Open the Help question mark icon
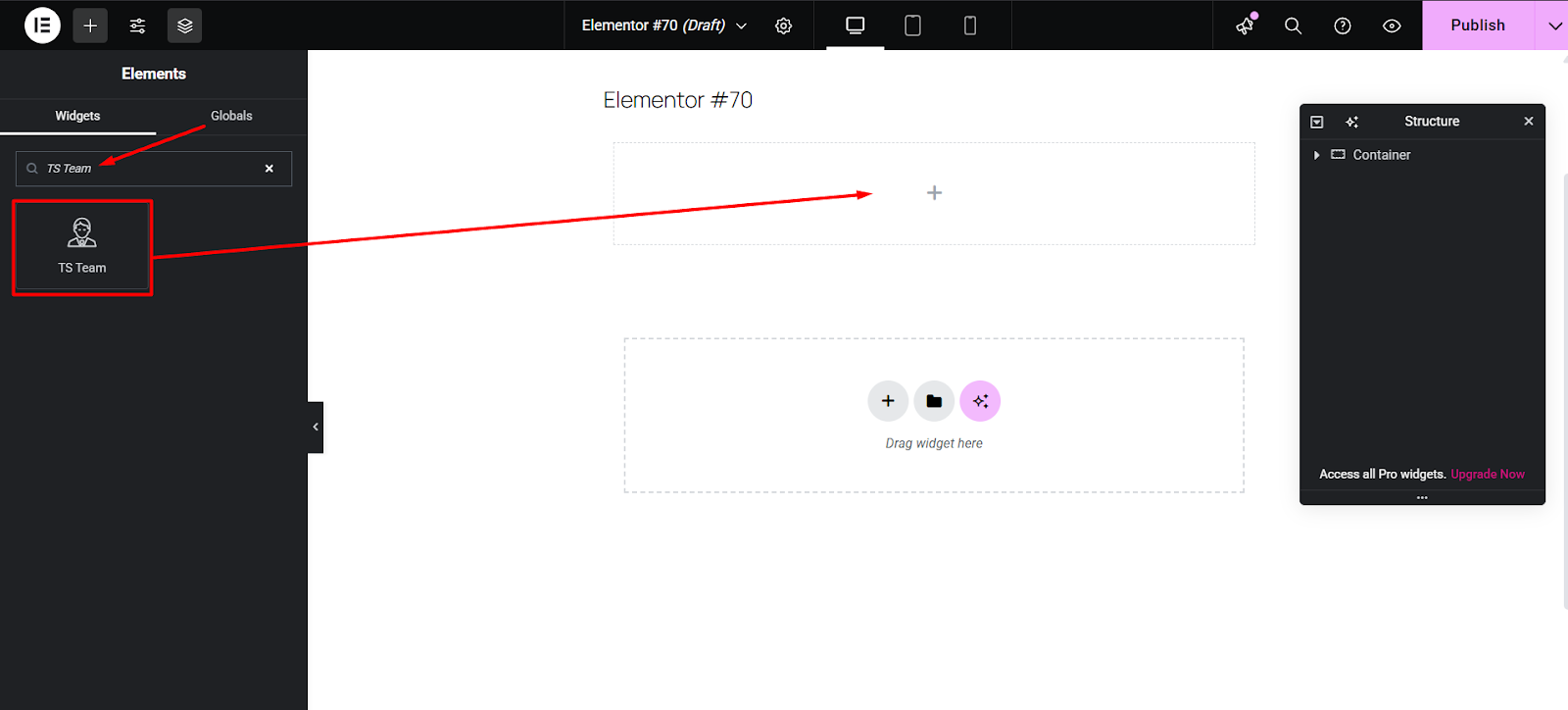This screenshot has width=1568, height=710. click(x=1343, y=26)
